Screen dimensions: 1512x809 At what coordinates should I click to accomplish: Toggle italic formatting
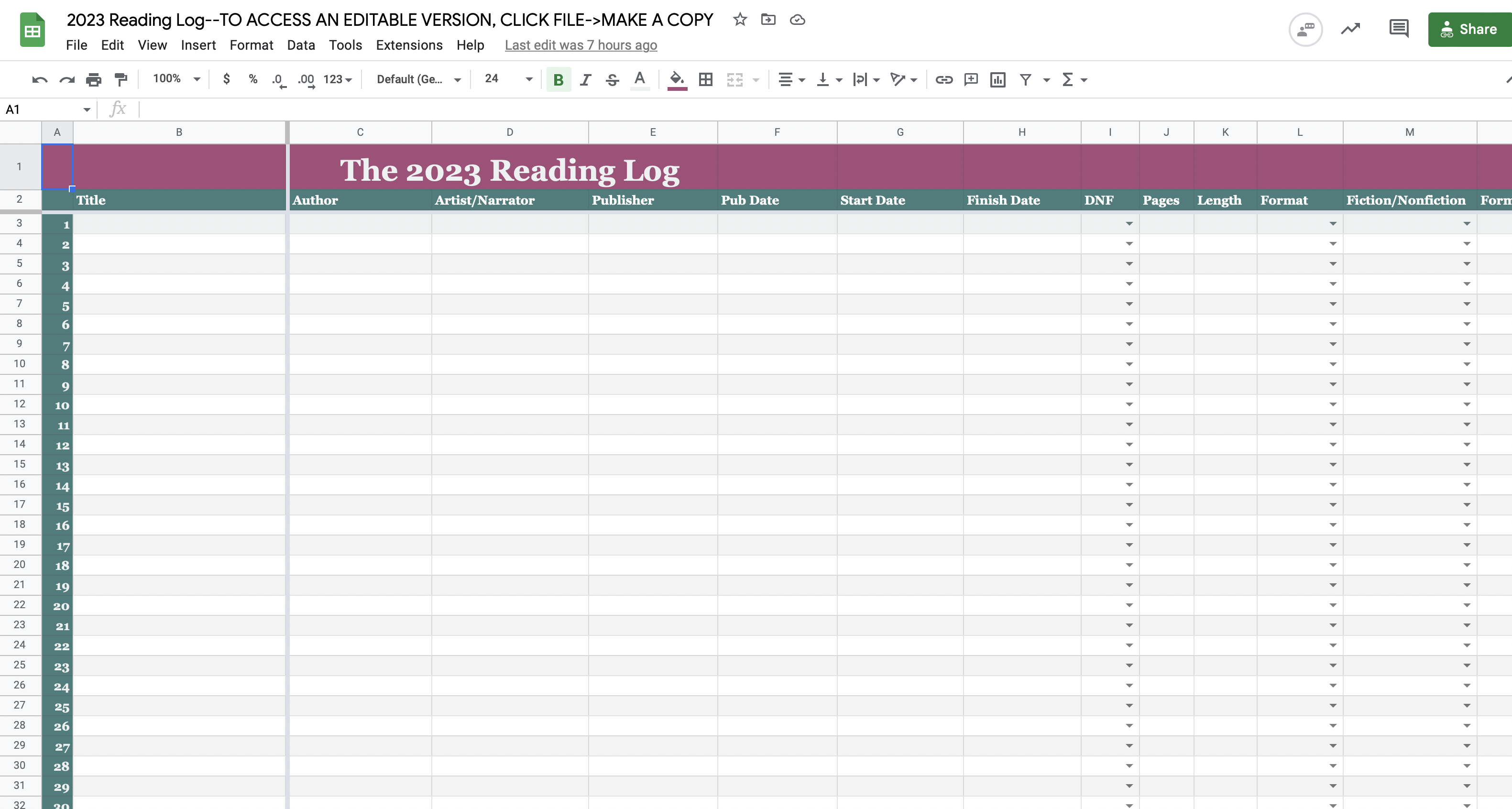(585, 79)
